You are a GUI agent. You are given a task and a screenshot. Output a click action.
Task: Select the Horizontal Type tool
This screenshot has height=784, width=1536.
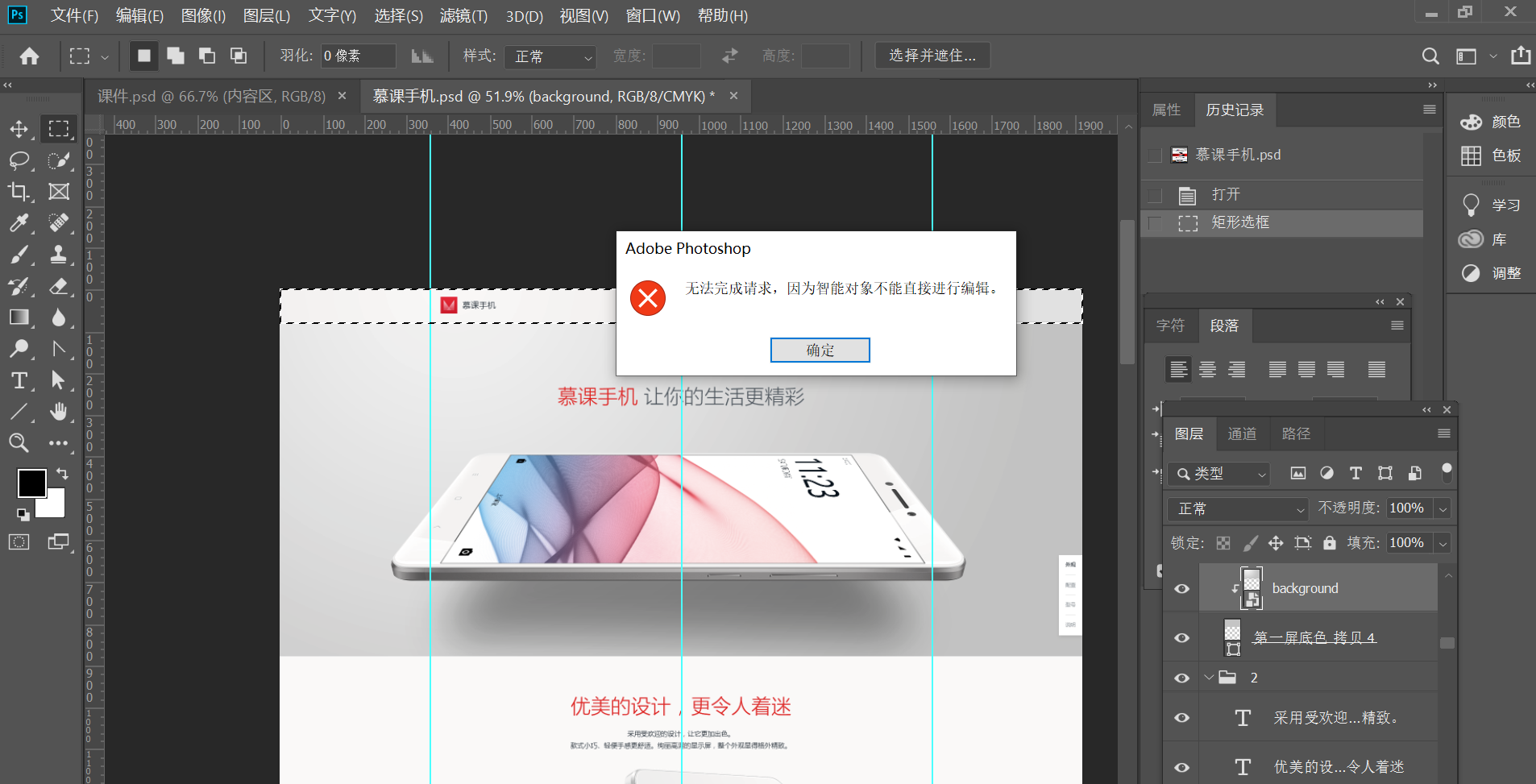point(19,380)
